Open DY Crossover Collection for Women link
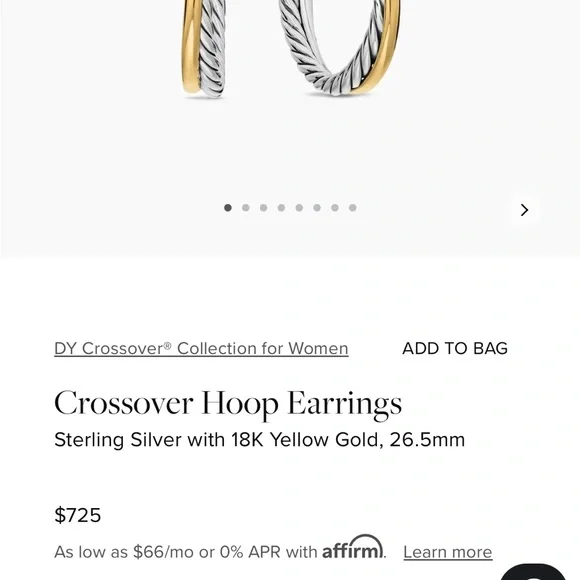The width and height of the screenshot is (580, 580). (201, 348)
